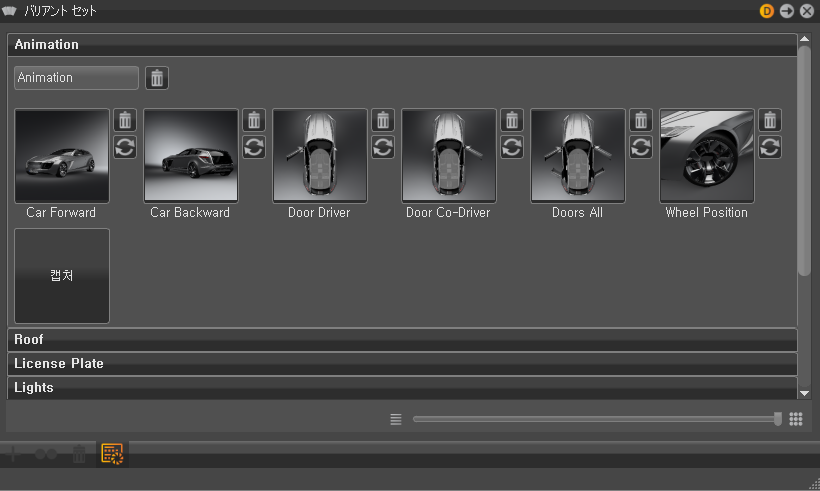Refresh the Door Driver thumbnail
Viewport: 820px width, 491px height.
click(x=383, y=147)
